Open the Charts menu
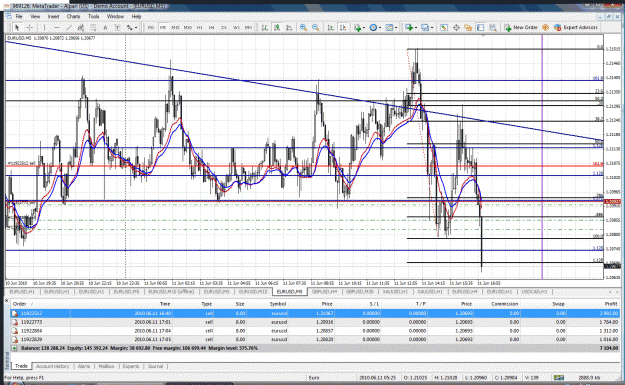625x385 pixels. (73, 16)
